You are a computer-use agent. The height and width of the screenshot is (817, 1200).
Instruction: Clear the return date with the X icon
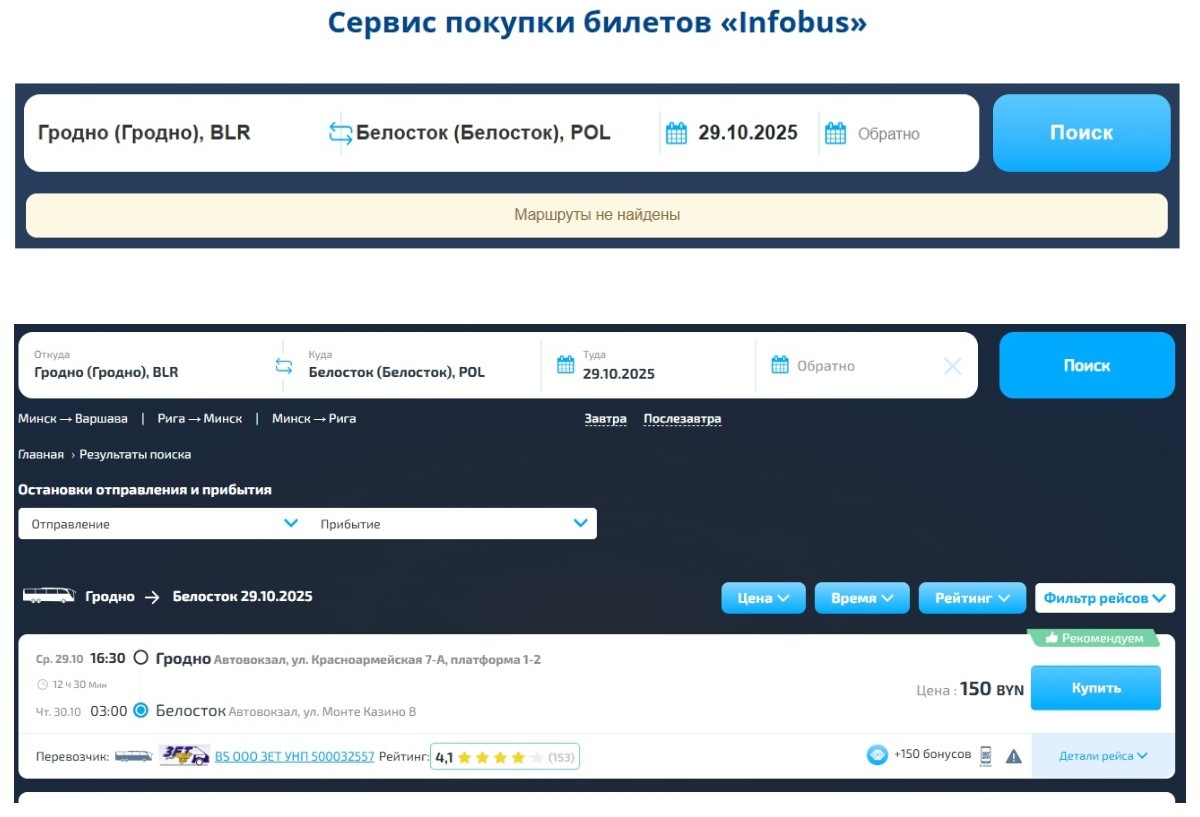point(952,366)
